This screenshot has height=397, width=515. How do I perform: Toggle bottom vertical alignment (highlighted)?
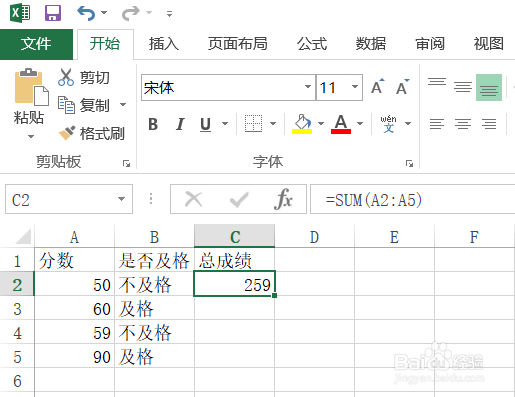coord(489,87)
